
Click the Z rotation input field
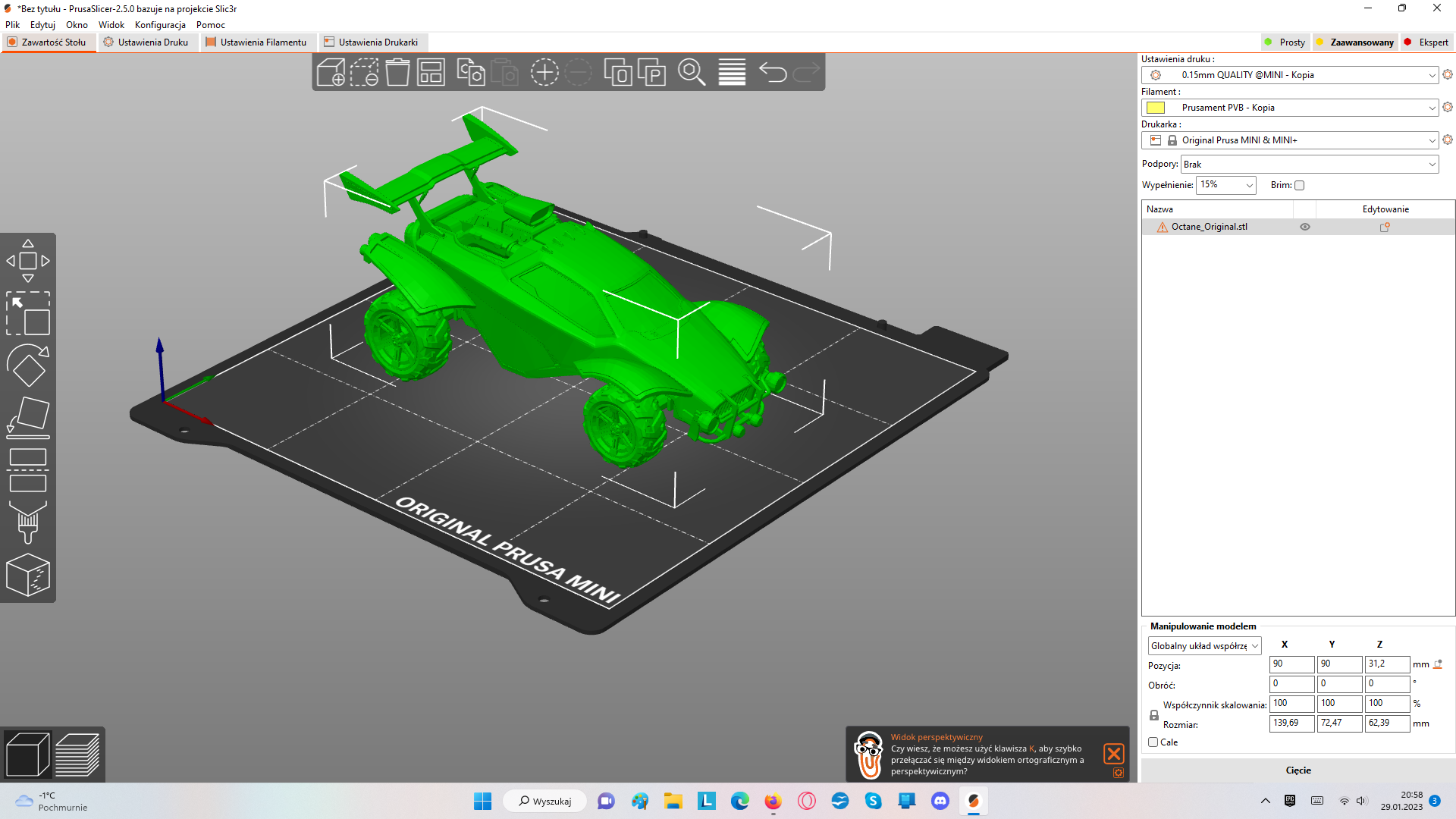(1388, 684)
